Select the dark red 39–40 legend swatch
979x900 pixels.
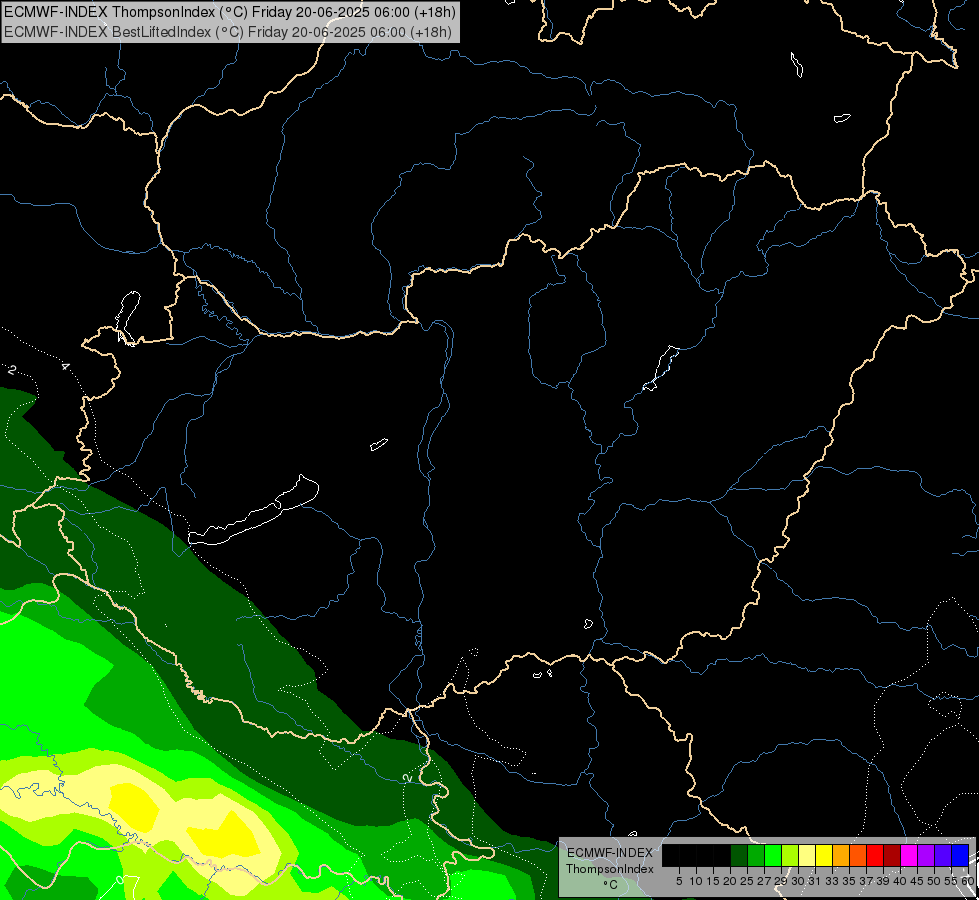(x=892, y=855)
